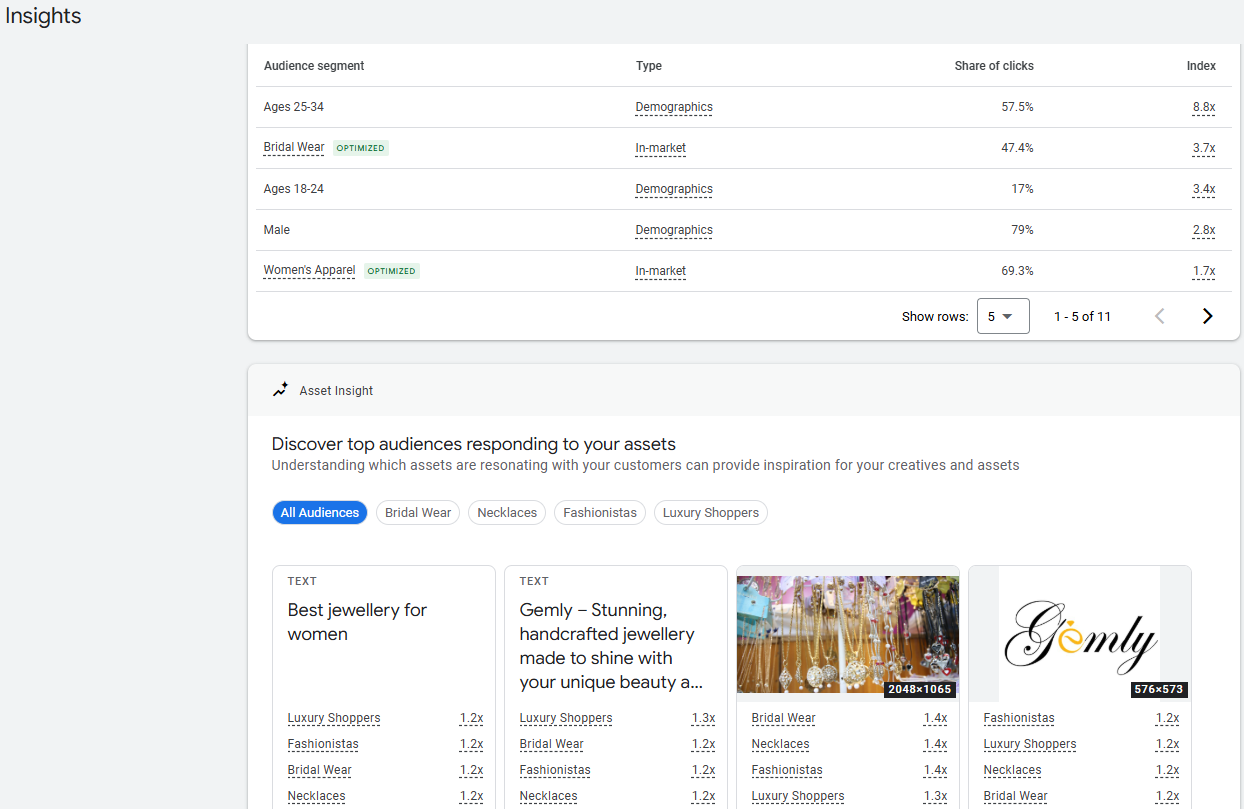Click Bridal Wear under Gemly logo card
This screenshot has width=1244, height=809.
[x=1016, y=796]
